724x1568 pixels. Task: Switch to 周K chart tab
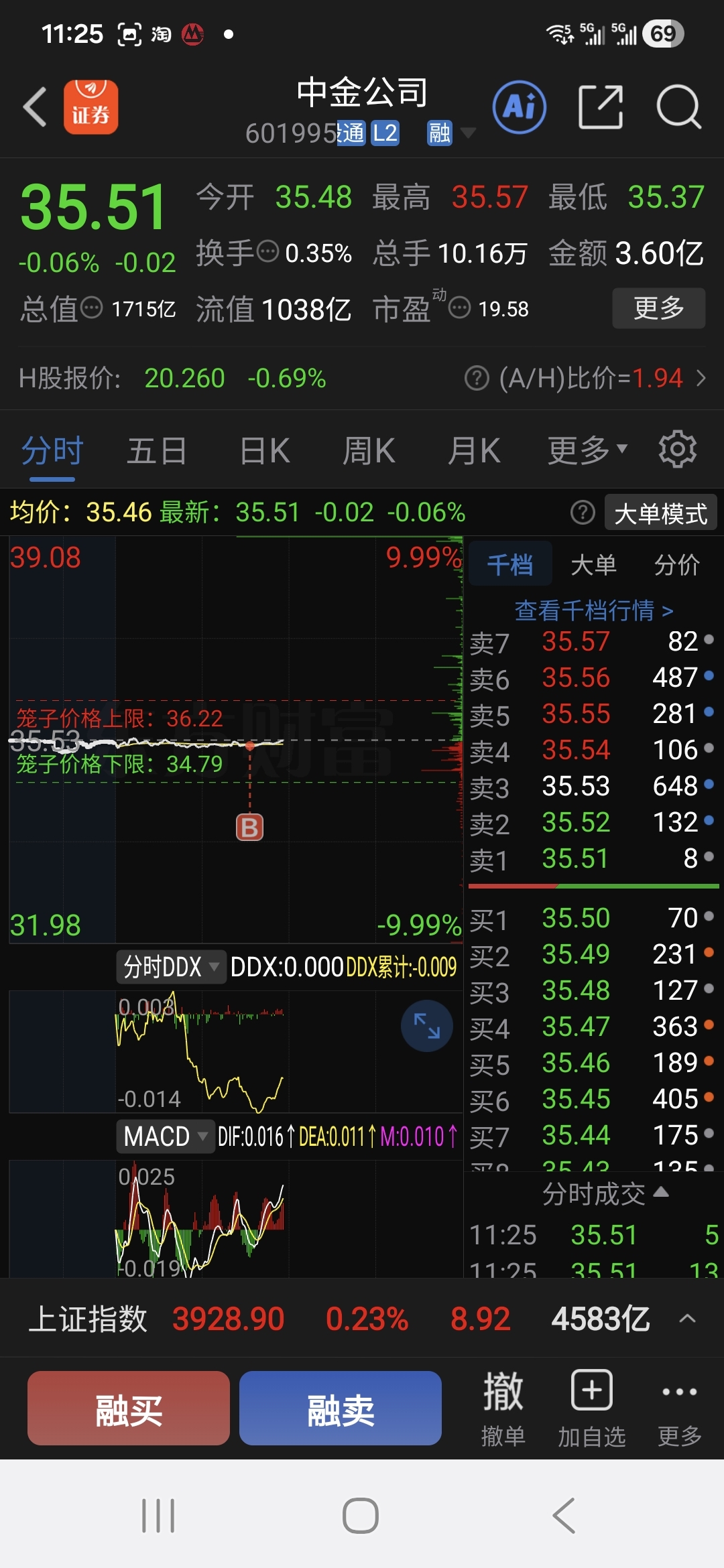[x=369, y=450]
